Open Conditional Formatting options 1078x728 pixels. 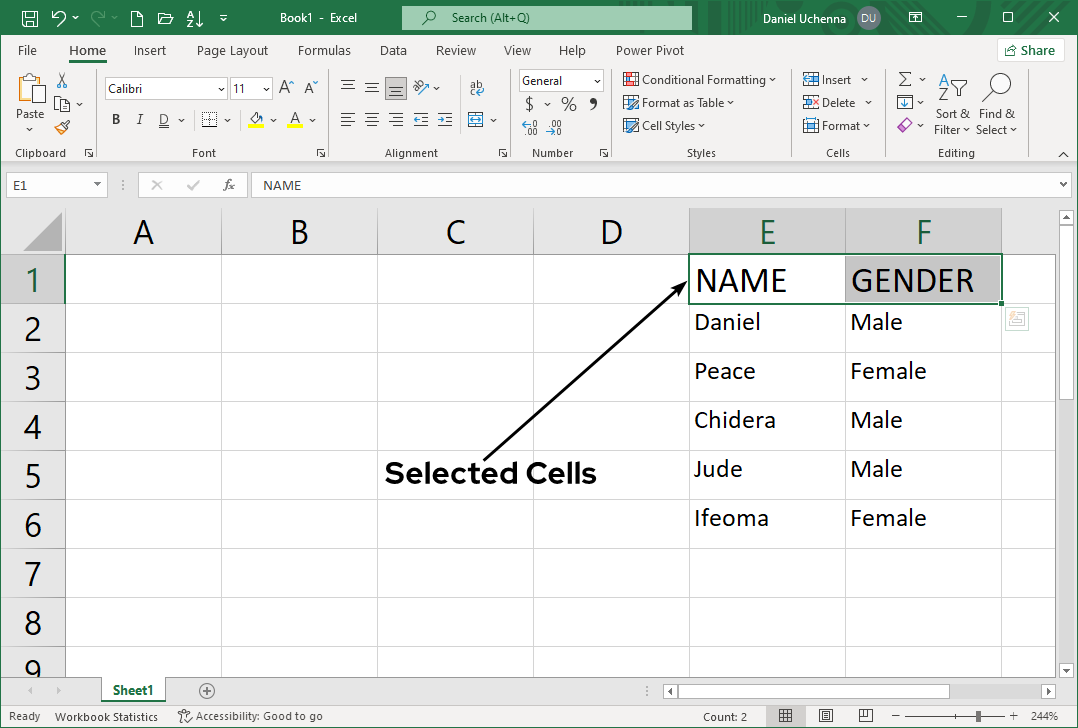click(699, 79)
